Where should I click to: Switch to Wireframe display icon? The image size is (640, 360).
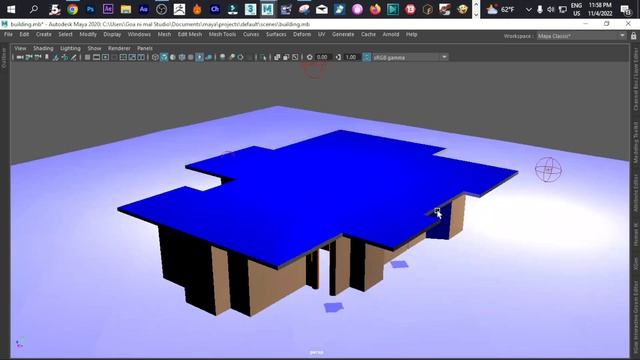pos(155,58)
